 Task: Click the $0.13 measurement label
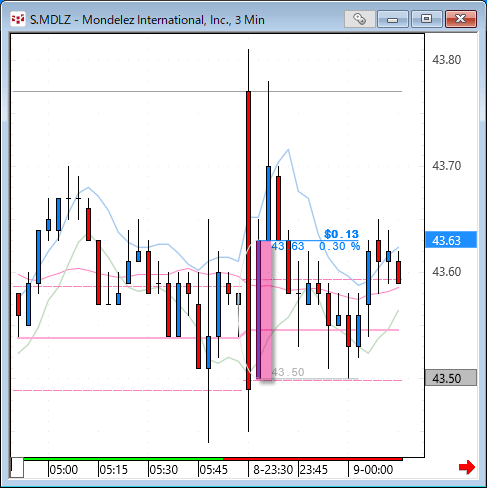click(341, 234)
